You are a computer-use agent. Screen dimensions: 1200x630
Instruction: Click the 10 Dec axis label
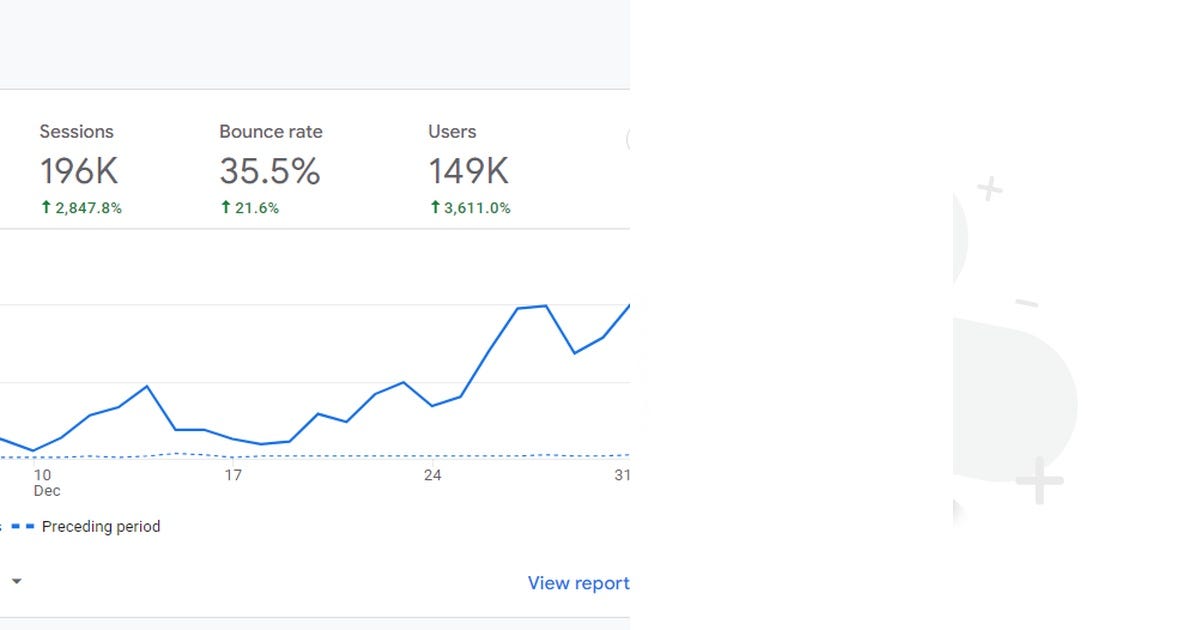45,482
